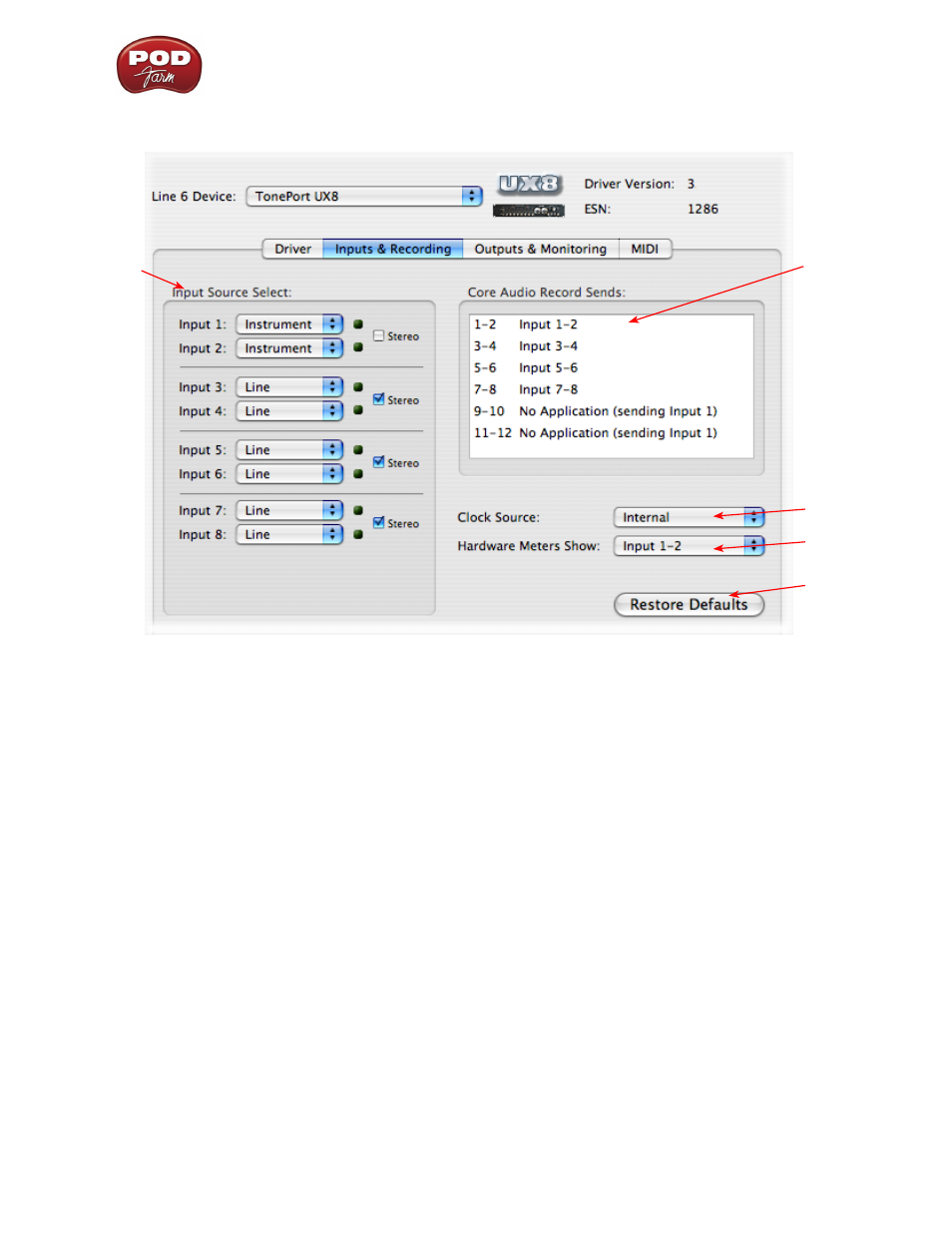Viewport: 952px width, 1233px height.
Task: Open the Clock Source dropdown
Action: point(689,517)
